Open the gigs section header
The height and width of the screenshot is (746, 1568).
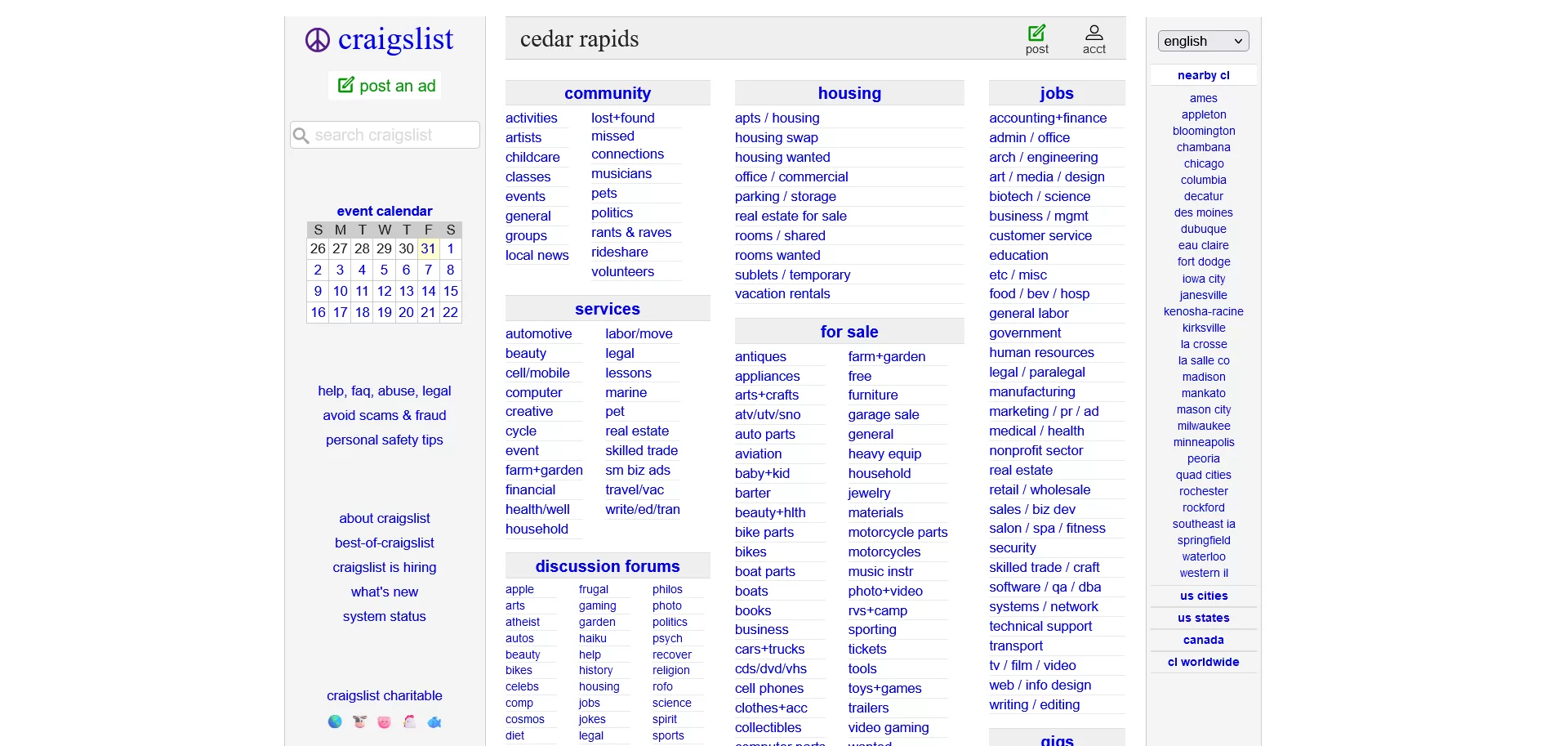tap(1057, 739)
